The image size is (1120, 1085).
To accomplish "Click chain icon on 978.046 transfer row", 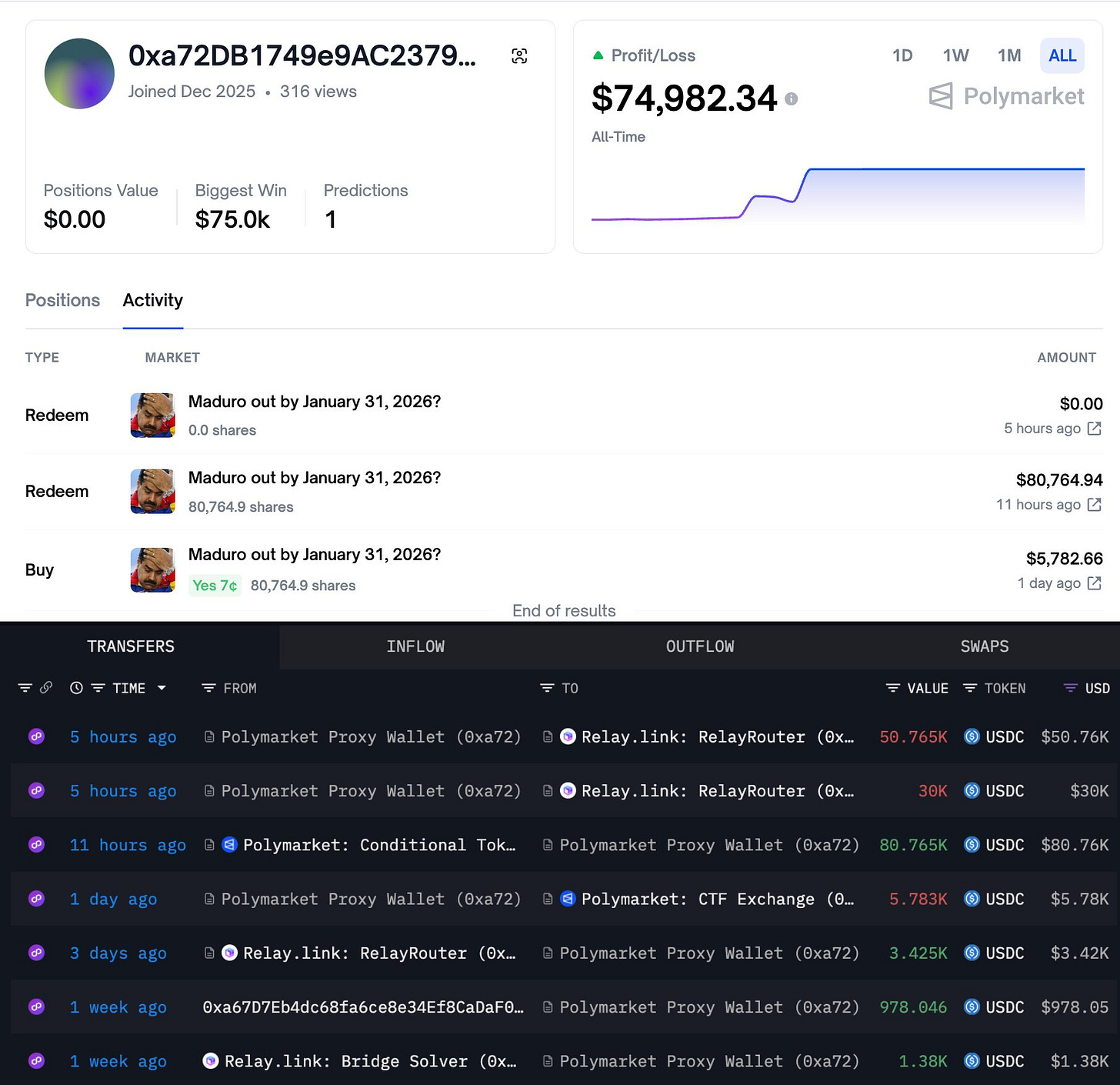I will point(36,1007).
